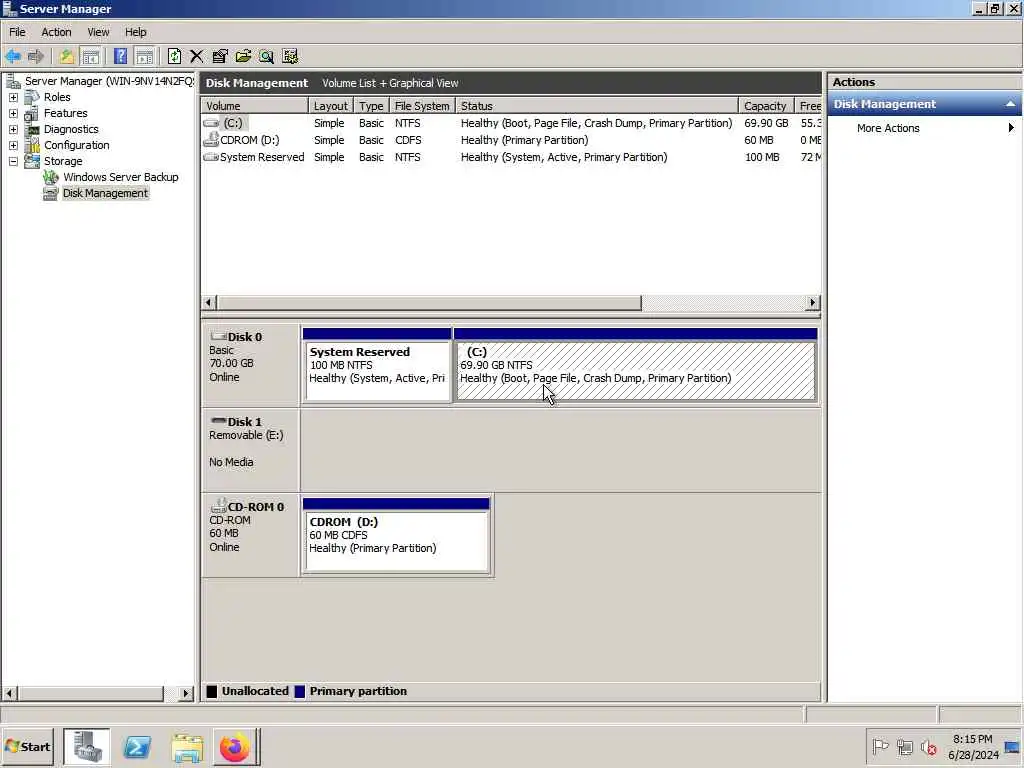Click the C: volume drive icon in list
1024x768 pixels.
tap(211, 123)
